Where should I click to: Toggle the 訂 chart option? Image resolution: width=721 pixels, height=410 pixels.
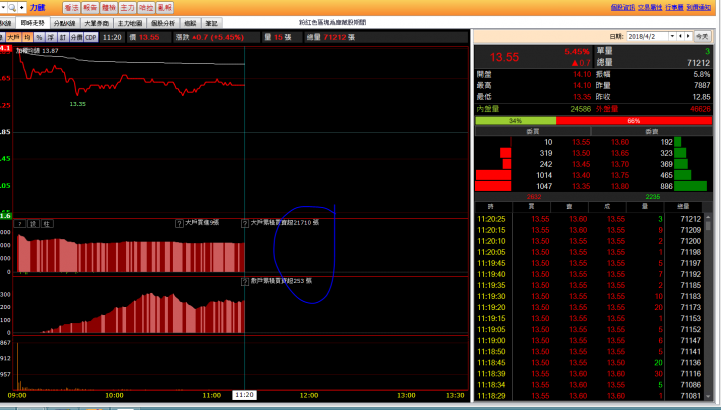[x=63, y=37]
